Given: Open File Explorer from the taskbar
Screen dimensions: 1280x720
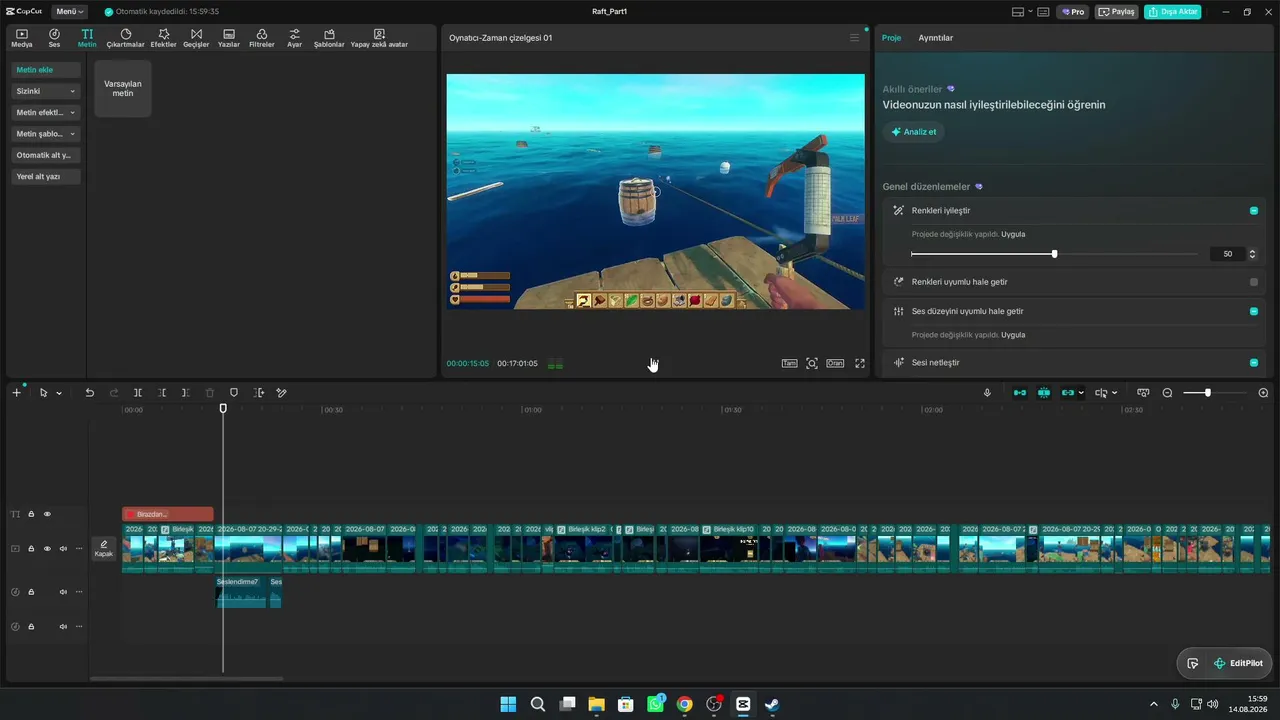Looking at the screenshot, I should 596,704.
